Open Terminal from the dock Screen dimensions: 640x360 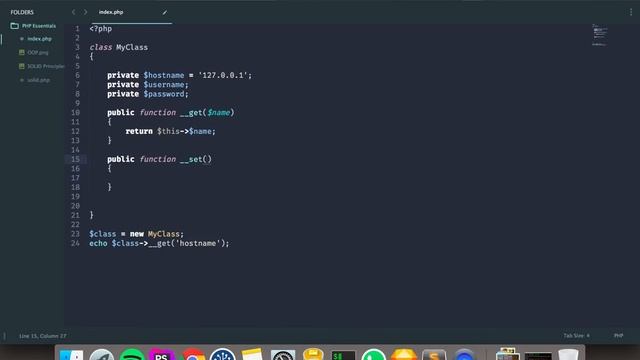[x=343, y=355]
